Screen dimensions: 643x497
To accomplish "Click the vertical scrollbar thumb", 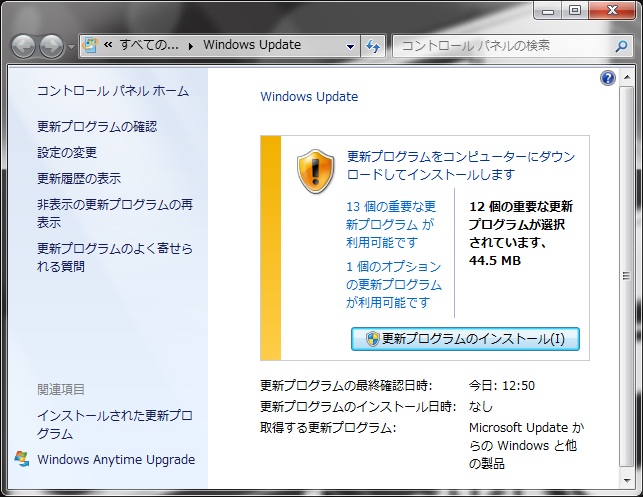I will pos(627,276).
